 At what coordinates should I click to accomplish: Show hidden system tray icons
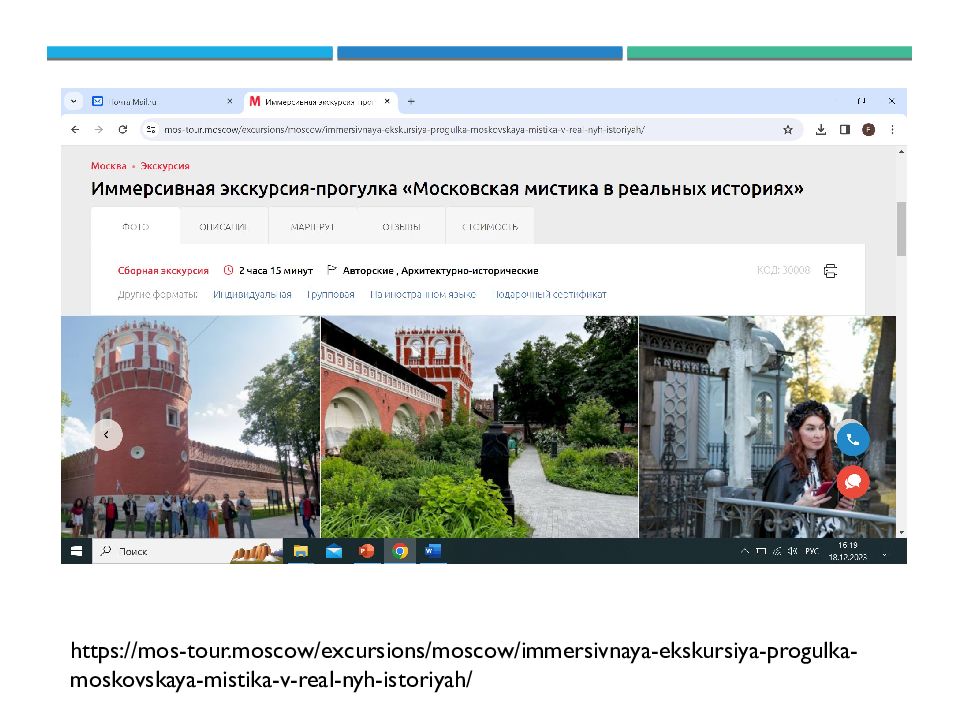coord(744,551)
